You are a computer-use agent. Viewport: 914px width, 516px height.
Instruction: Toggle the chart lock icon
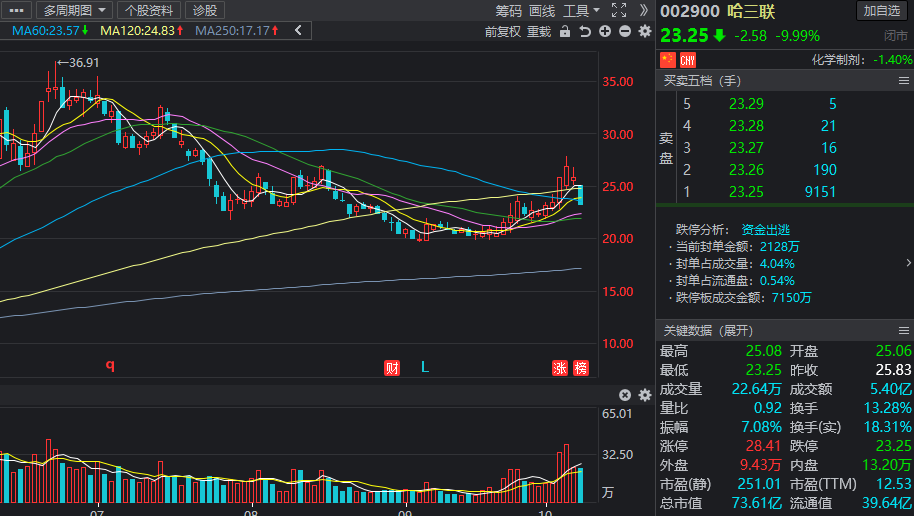pyautogui.click(x=565, y=31)
